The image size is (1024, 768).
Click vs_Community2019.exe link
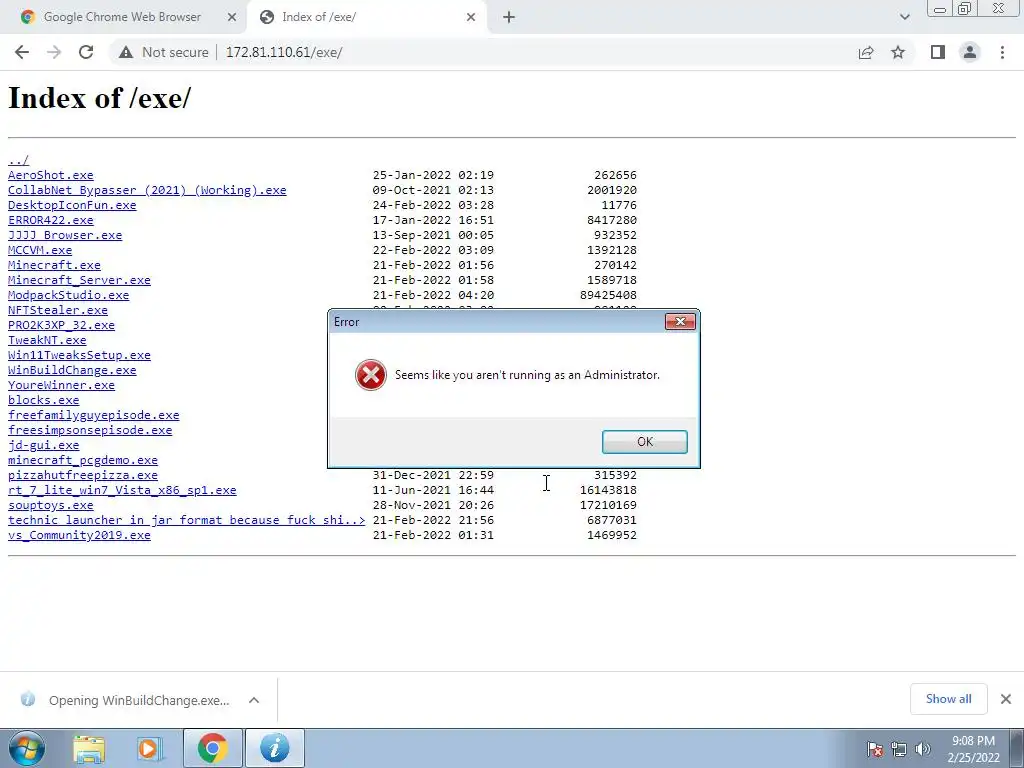79,536
